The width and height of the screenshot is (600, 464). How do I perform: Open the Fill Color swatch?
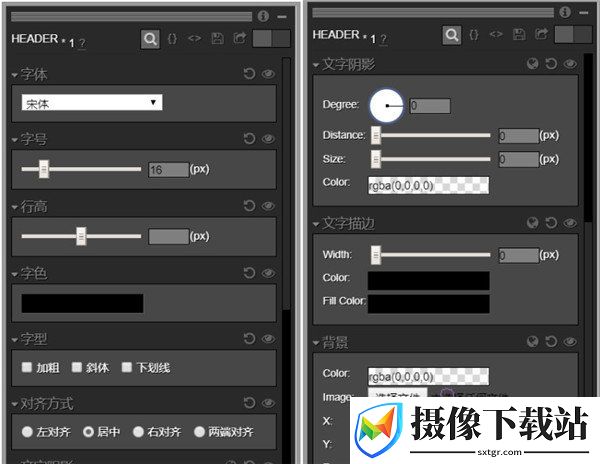coord(429,304)
